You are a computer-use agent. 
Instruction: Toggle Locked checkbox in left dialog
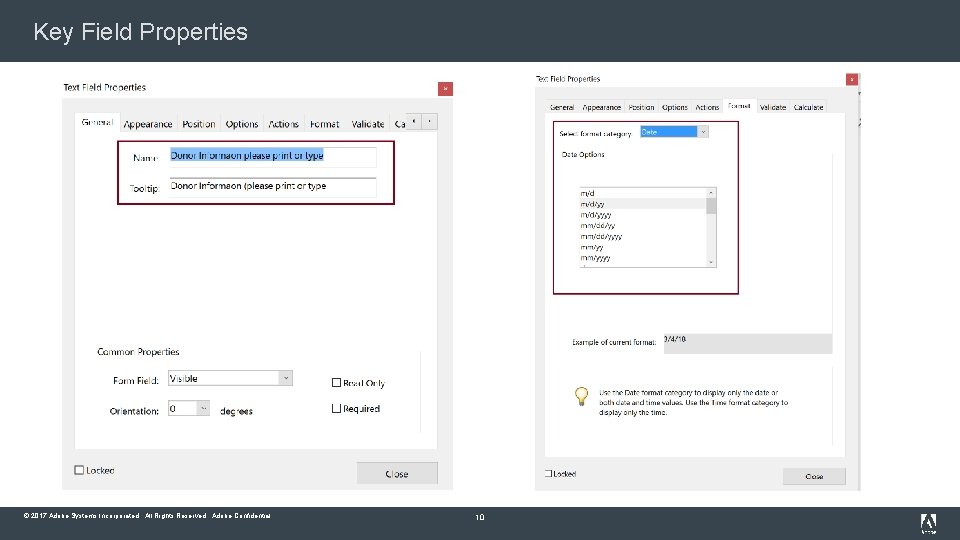[79, 470]
